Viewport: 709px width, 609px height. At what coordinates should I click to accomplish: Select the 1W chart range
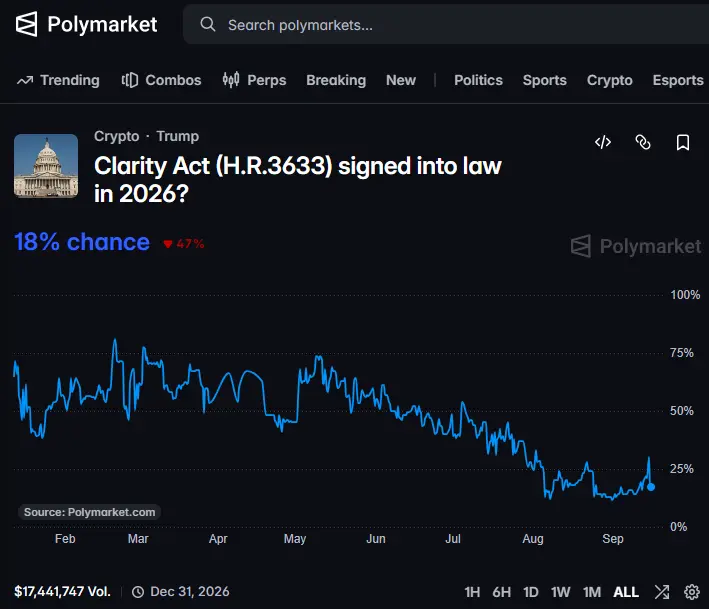tap(560, 592)
